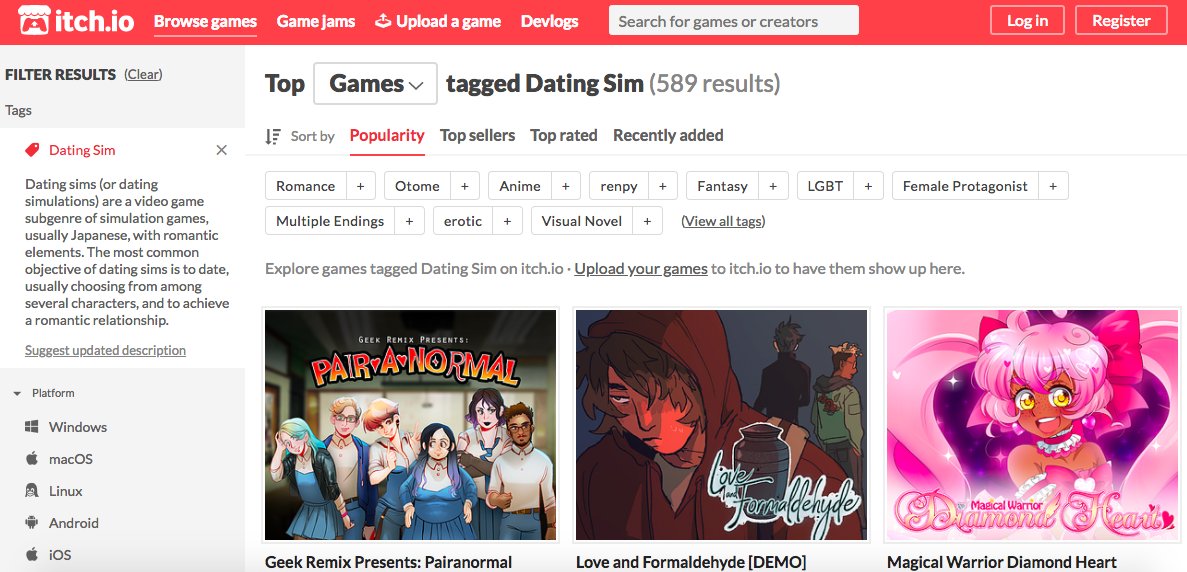Open the renpy tag
Screen dimensions: 1187x572
click(x=619, y=186)
